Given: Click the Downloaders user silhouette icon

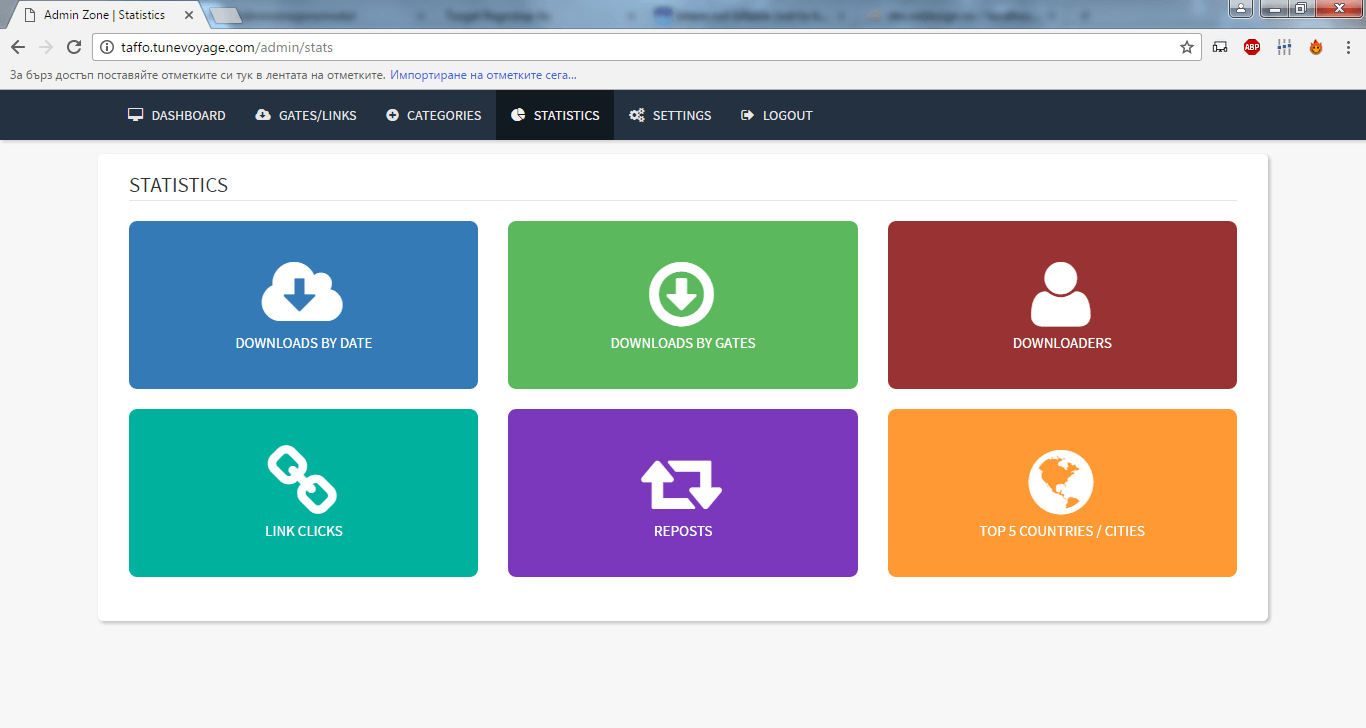Looking at the screenshot, I should coord(1060,294).
